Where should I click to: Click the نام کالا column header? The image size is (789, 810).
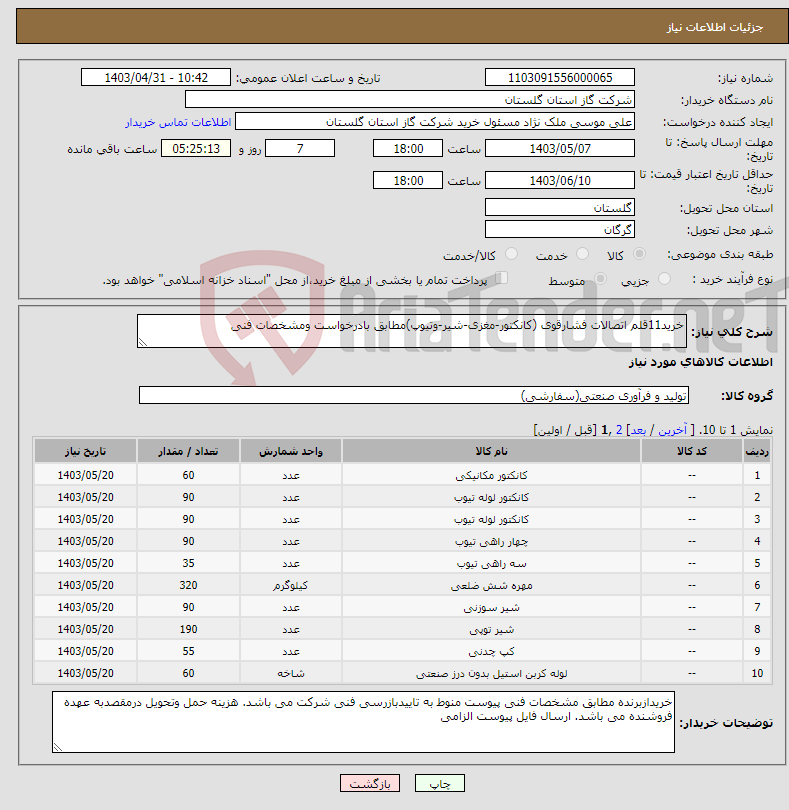point(491,451)
